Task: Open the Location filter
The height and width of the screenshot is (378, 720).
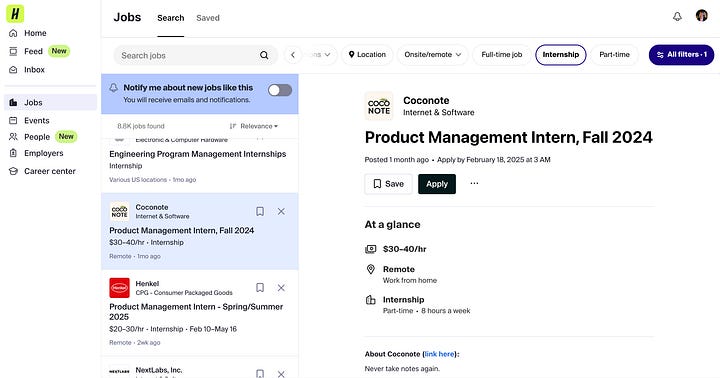Action: (367, 55)
